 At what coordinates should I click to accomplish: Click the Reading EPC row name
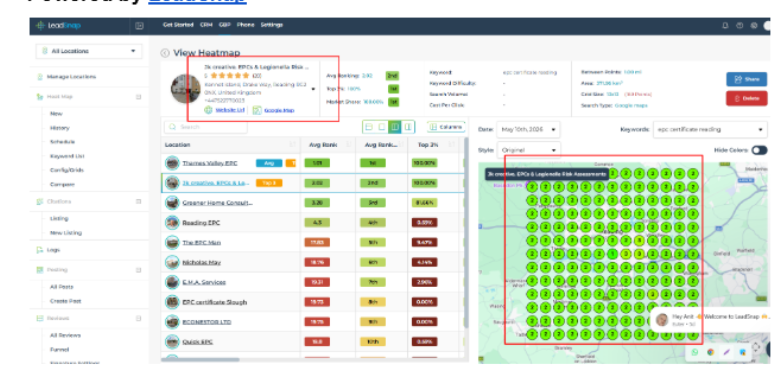(x=201, y=223)
